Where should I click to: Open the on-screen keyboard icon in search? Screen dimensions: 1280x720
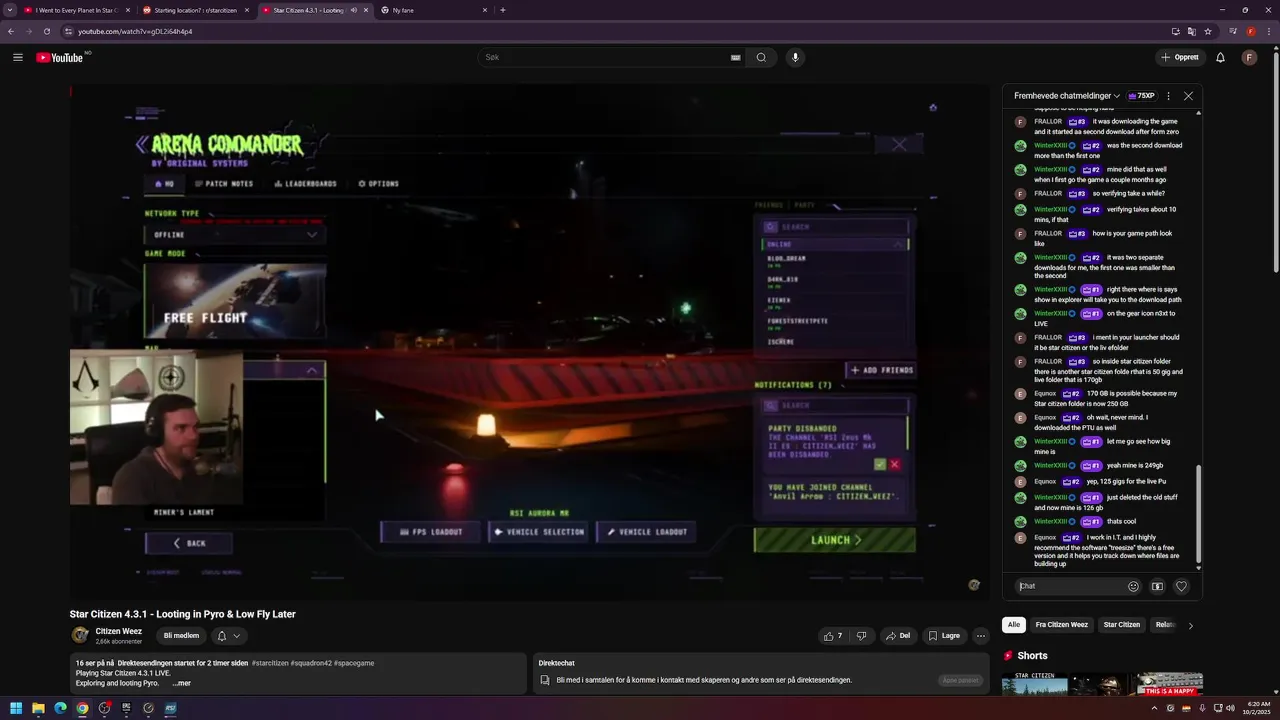[736, 58]
